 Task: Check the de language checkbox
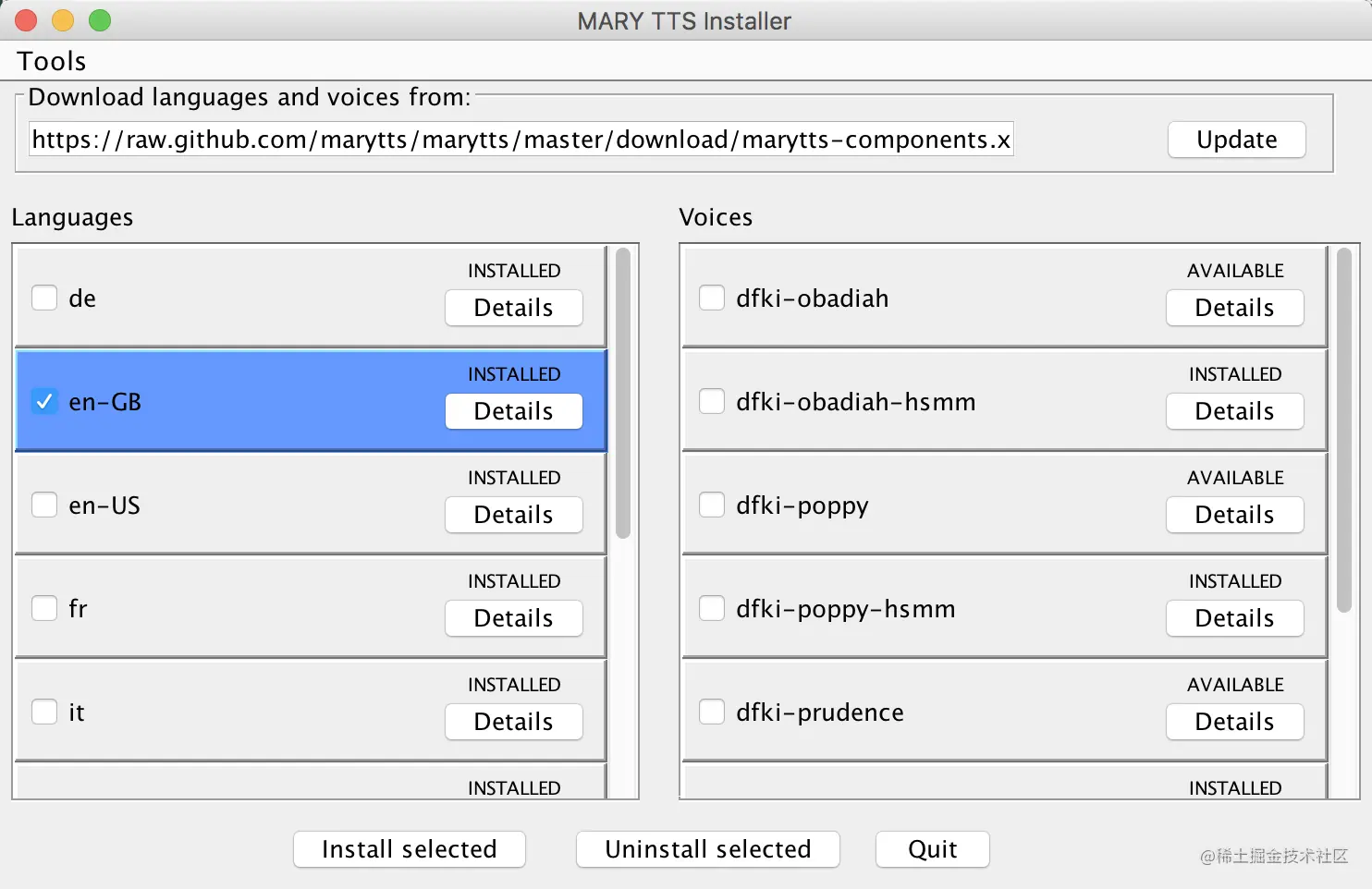click(x=44, y=298)
